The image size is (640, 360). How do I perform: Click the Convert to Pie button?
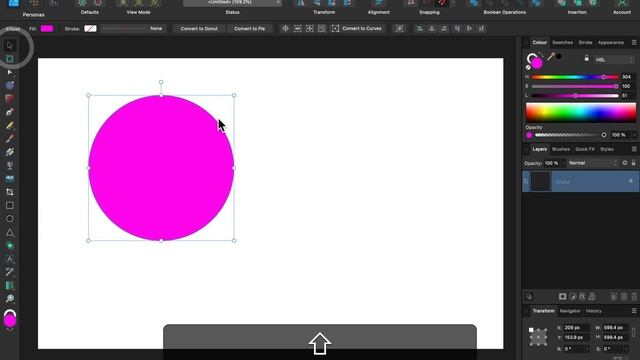pyautogui.click(x=249, y=29)
